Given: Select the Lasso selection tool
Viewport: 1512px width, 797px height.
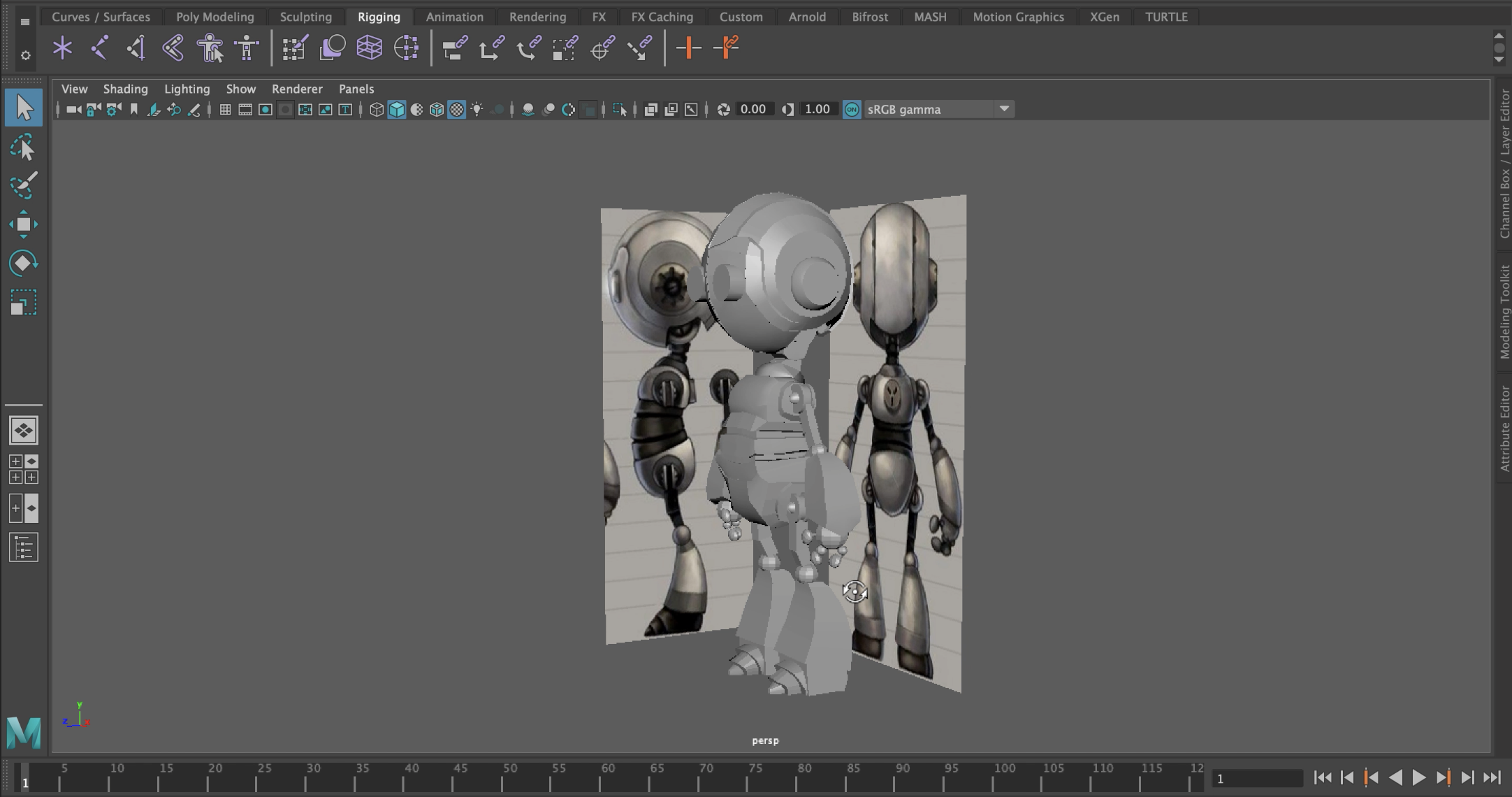Looking at the screenshot, I should pyautogui.click(x=23, y=148).
